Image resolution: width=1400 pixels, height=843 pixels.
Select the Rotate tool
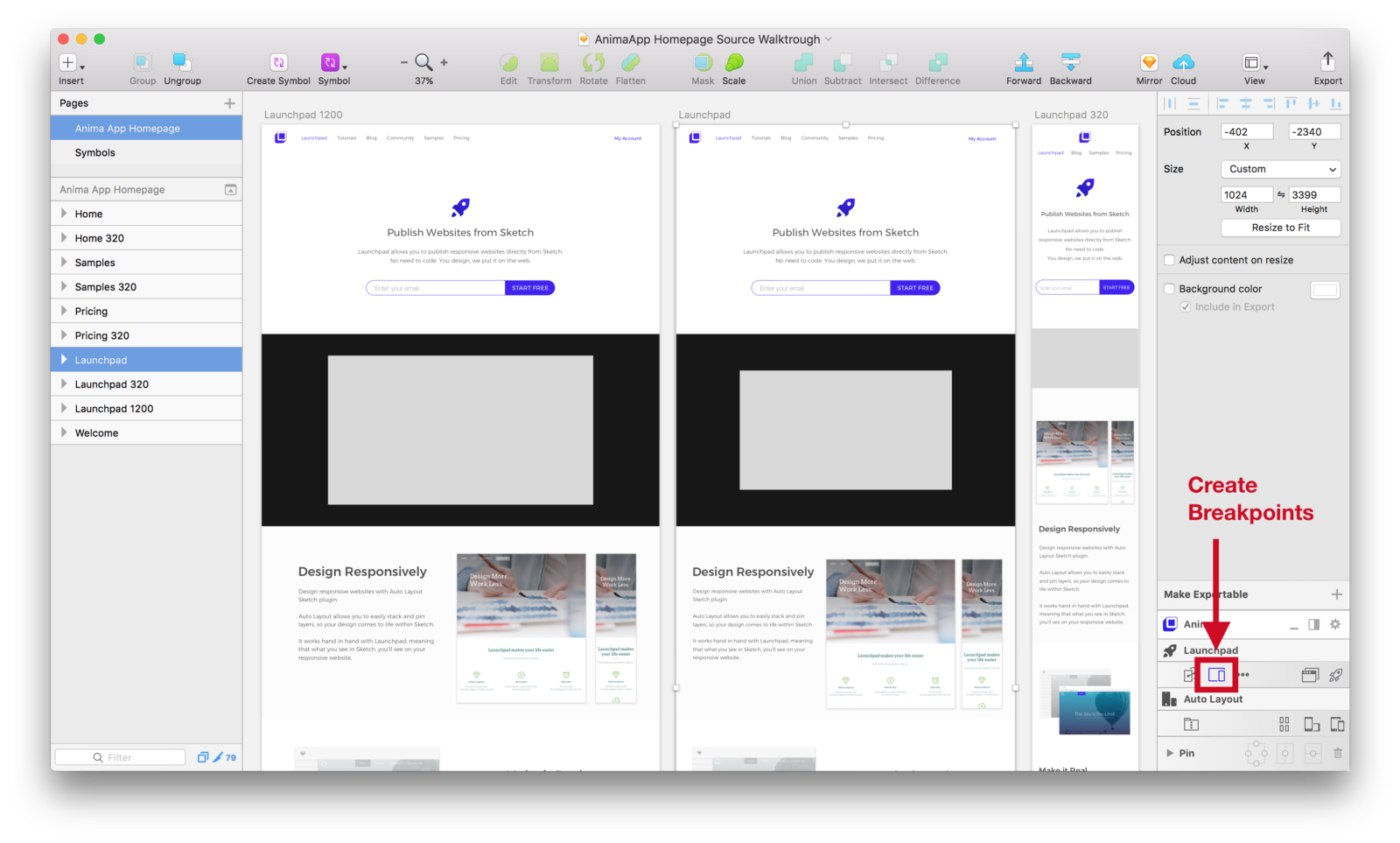[593, 63]
